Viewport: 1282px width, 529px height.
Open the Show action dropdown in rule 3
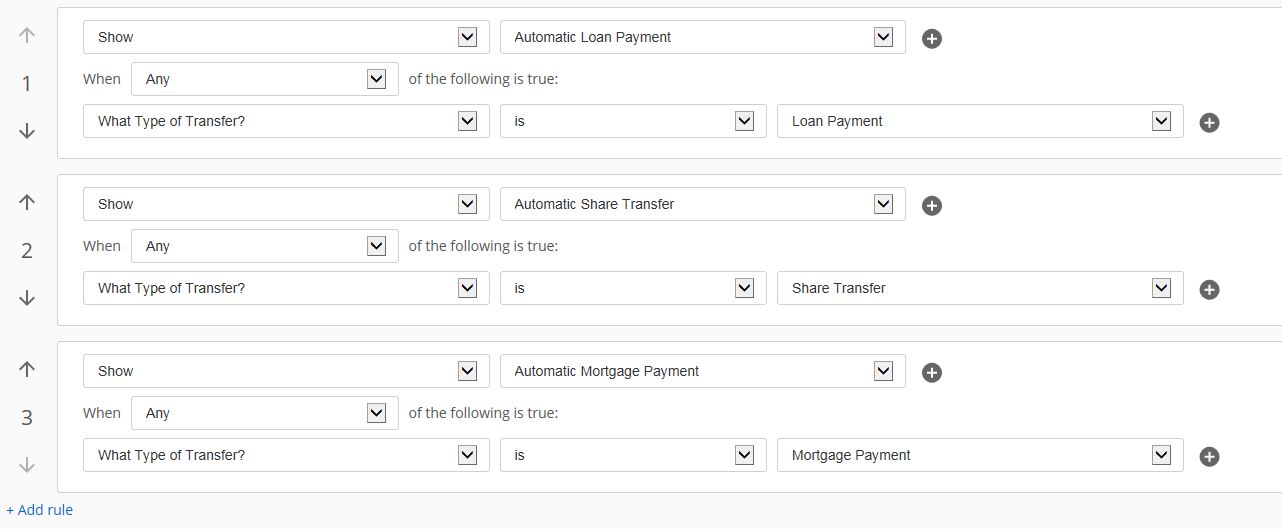tap(286, 371)
